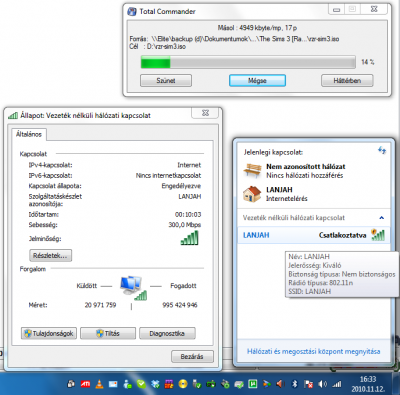The image size is (400, 395).
Task: Open the white volume speaker tray icon
Action: [322, 384]
